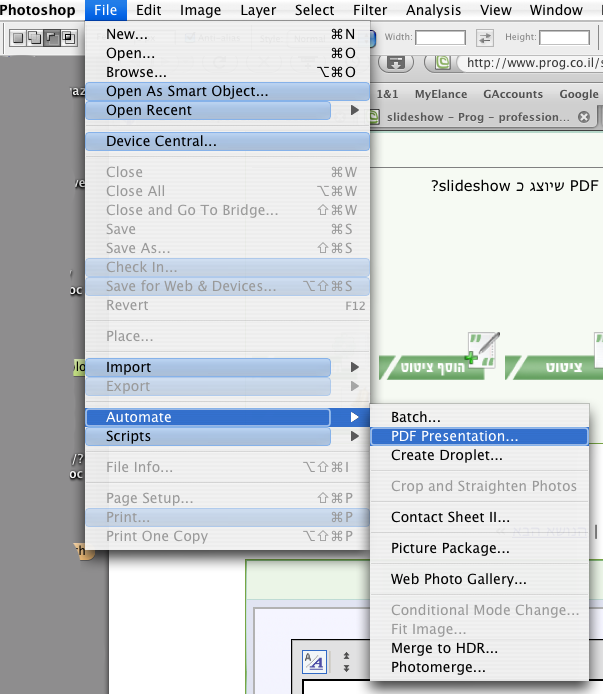The image size is (603, 694).
Task: Expand the Scripts submenu arrow
Action: (x=355, y=436)
